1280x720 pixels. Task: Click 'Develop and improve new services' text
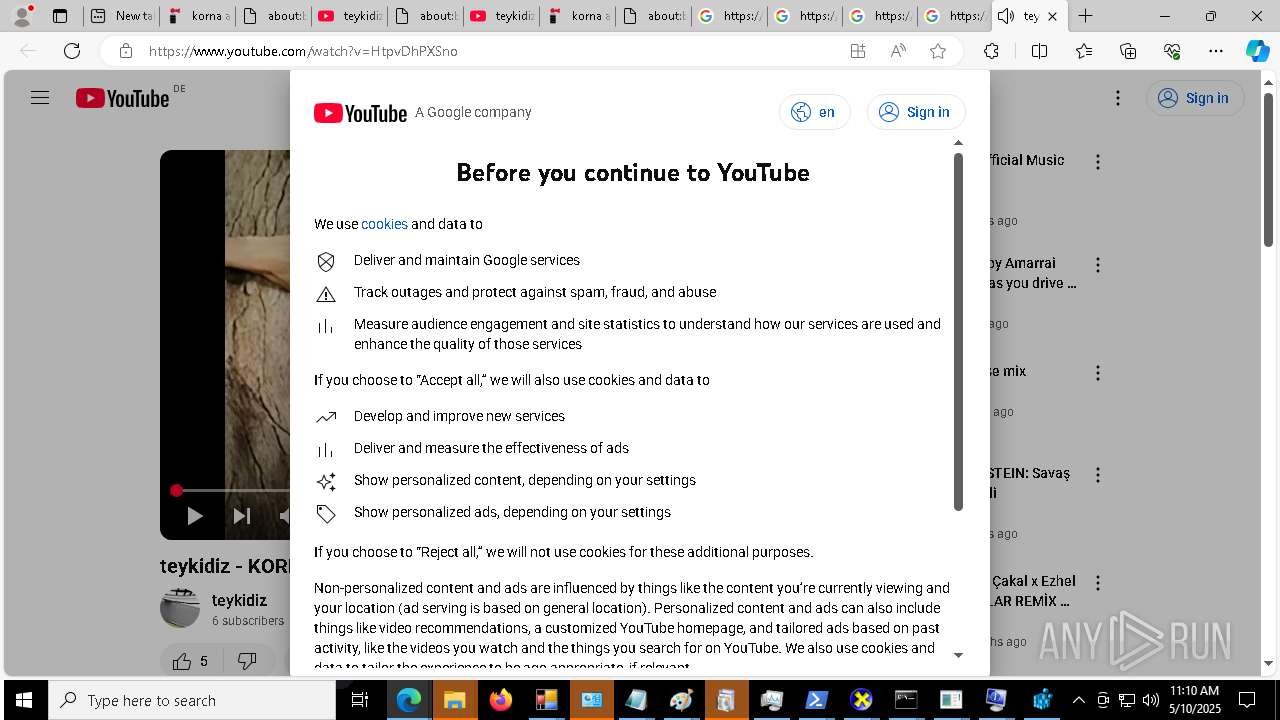pos(459,416)
